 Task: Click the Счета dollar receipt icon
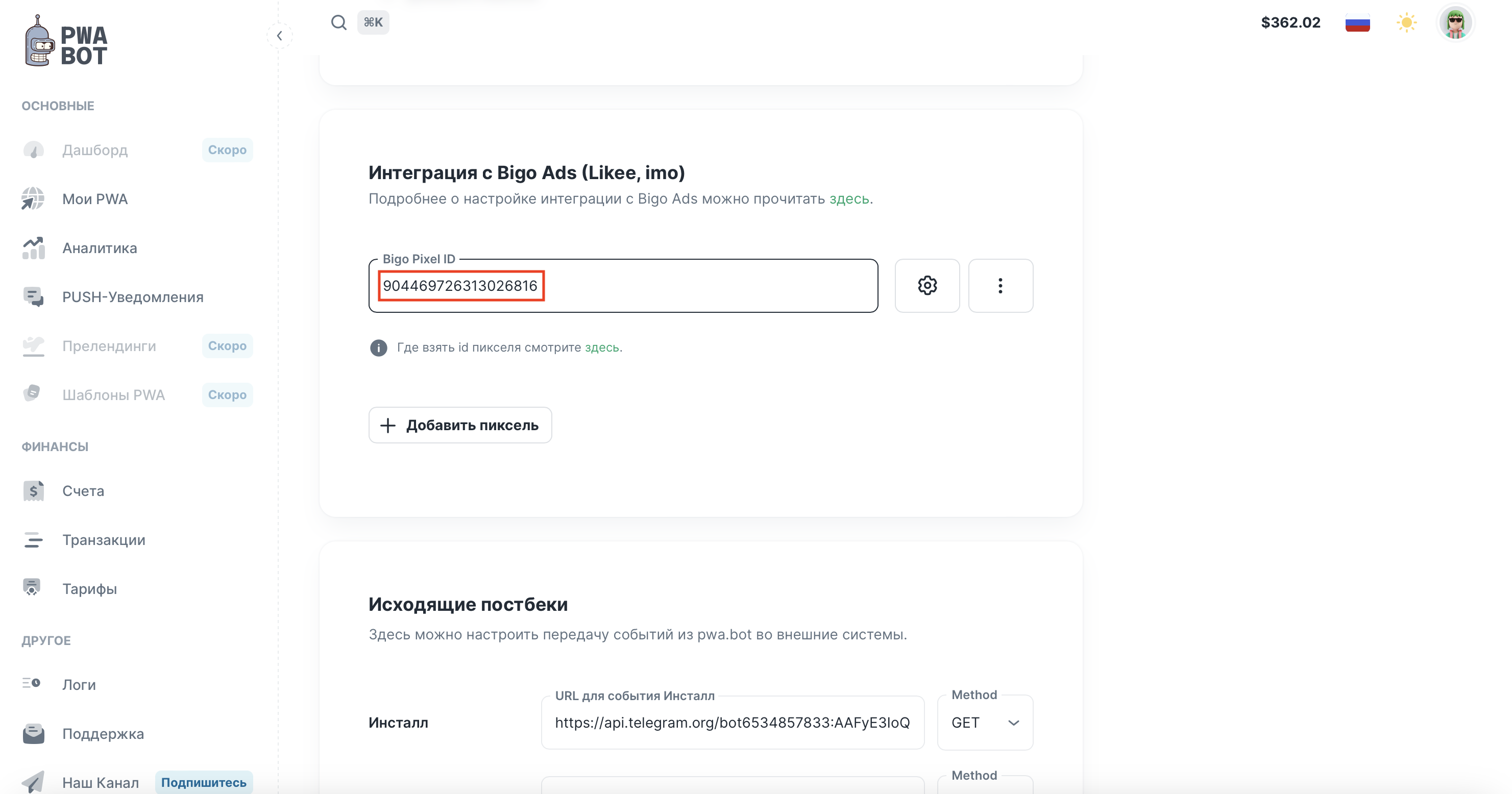pos(34,490)
